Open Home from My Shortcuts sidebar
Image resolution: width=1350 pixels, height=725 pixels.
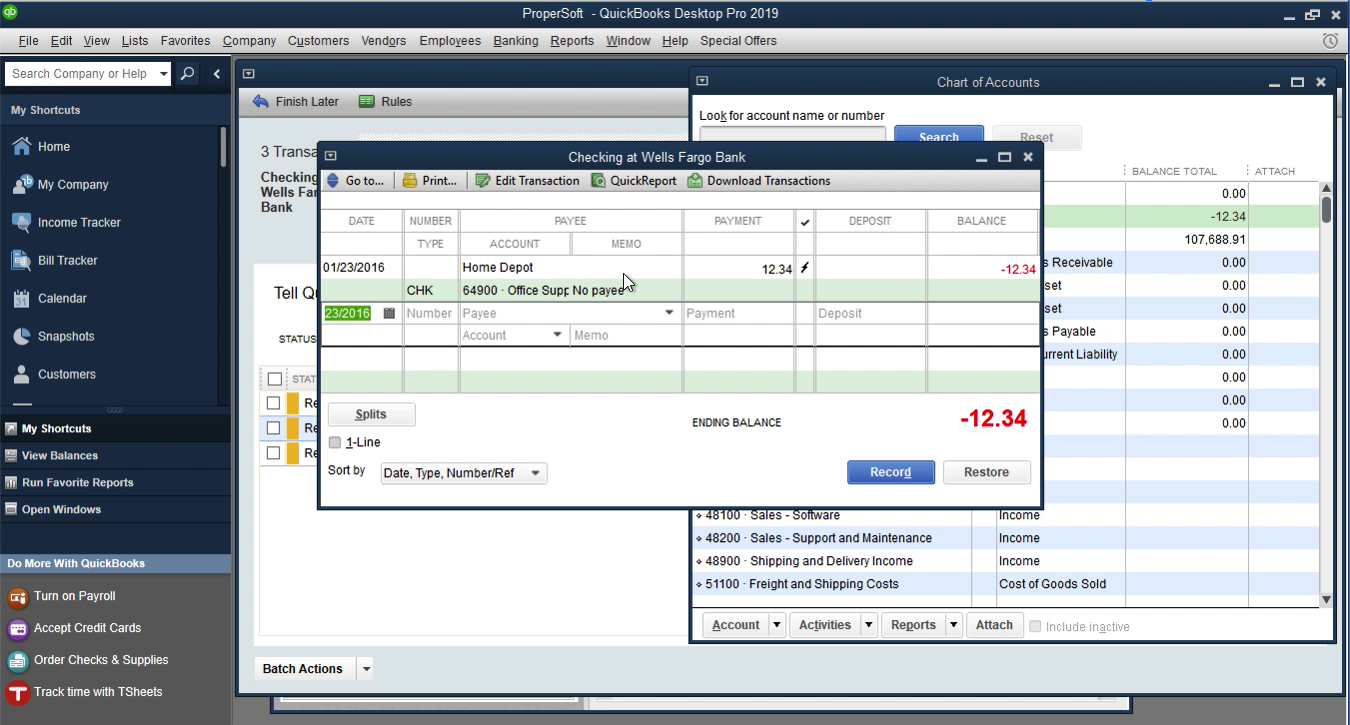click(54, 146)
